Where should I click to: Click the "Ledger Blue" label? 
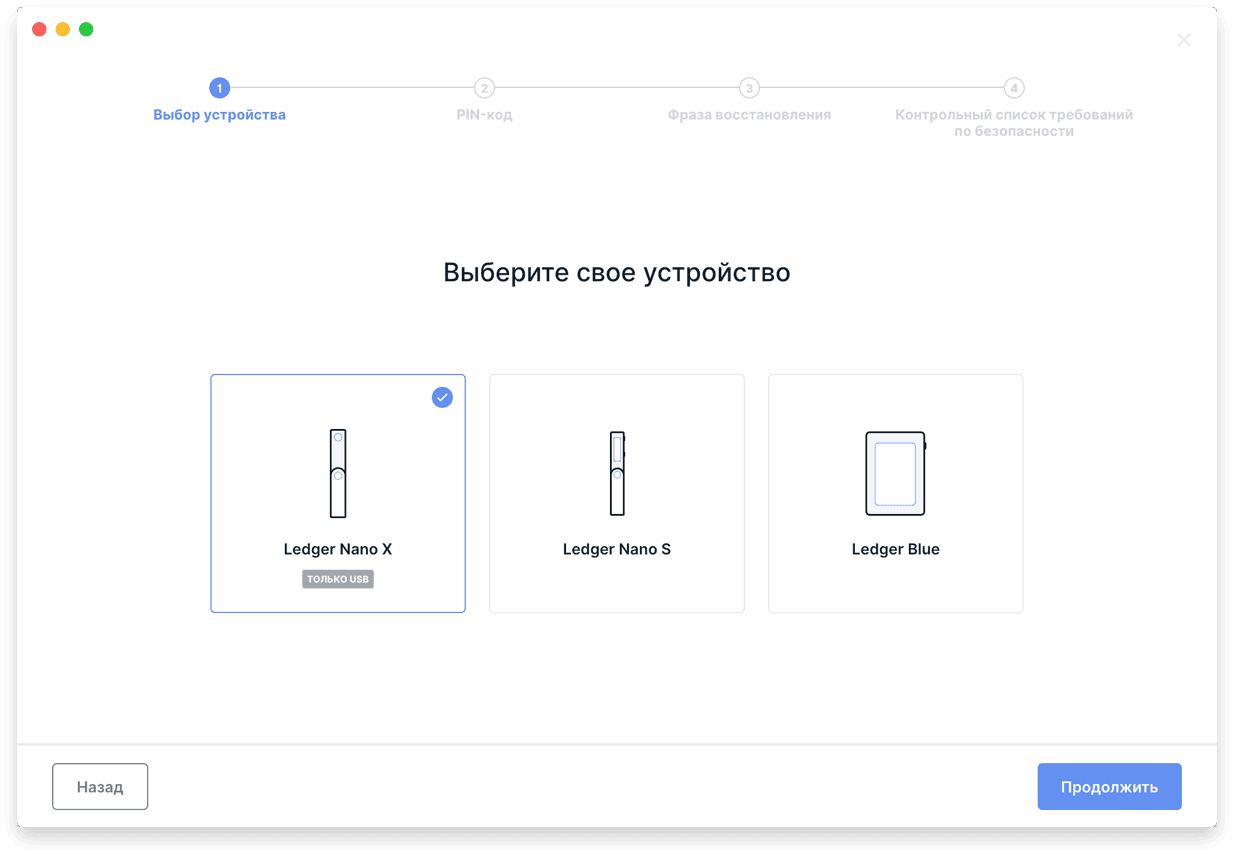click(x=896, y=549)
